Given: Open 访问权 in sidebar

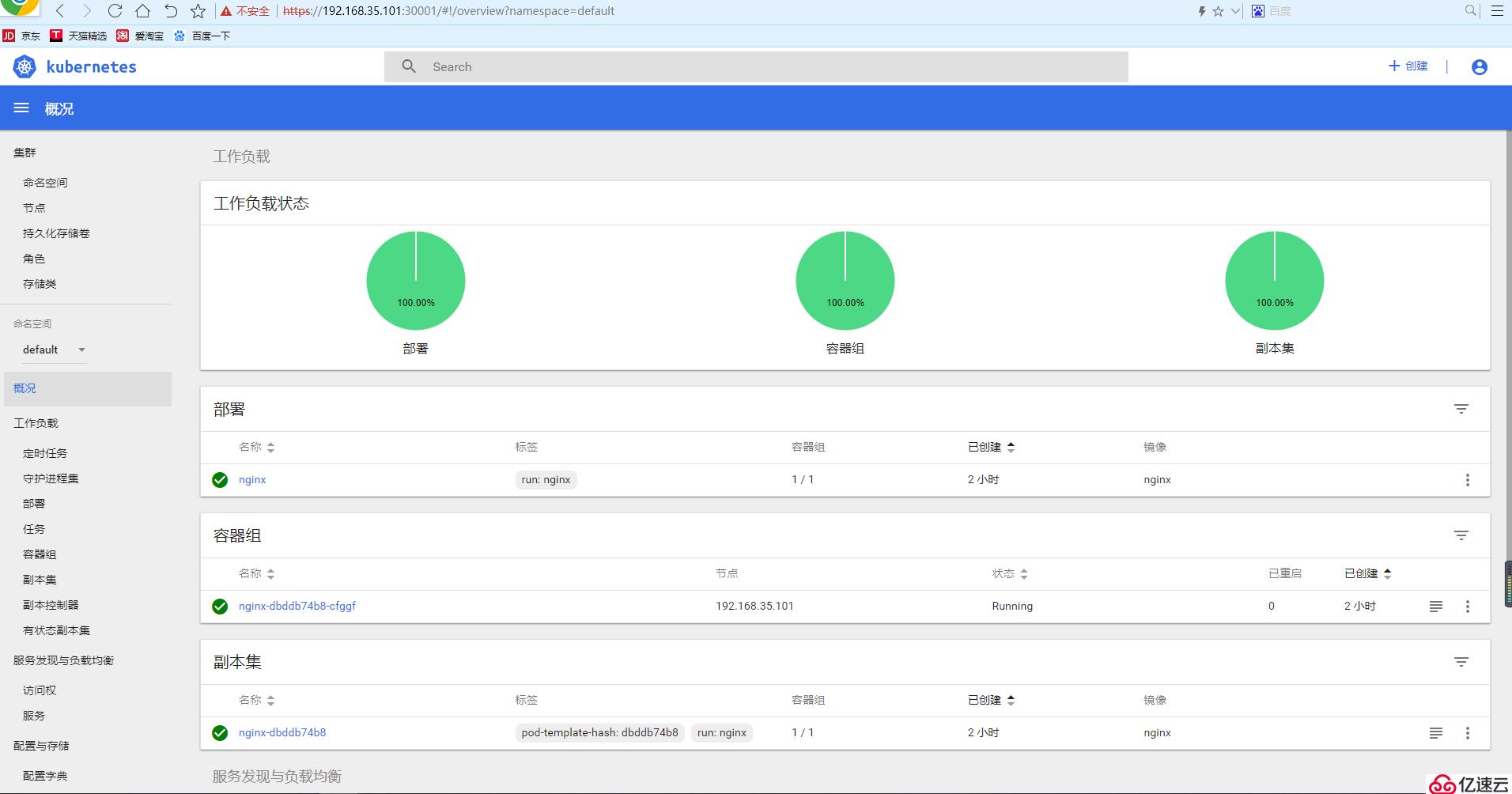Looking at the screenshot, I should point(40,690).
